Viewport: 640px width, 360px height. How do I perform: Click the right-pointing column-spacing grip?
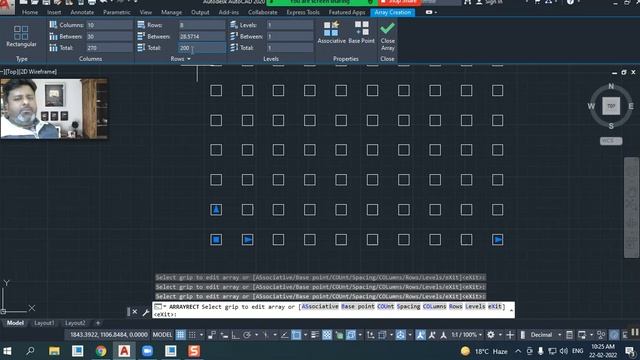click(x=247, y=240)
